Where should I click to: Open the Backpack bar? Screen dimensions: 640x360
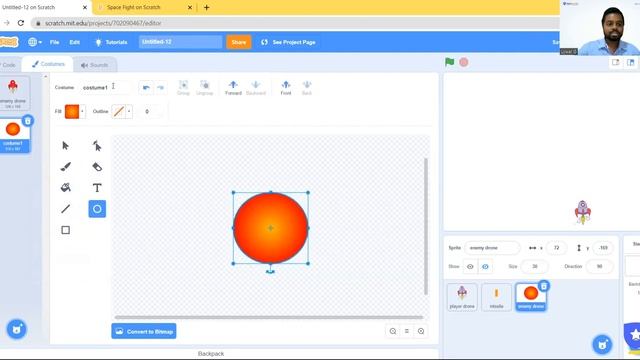point(211,354)
